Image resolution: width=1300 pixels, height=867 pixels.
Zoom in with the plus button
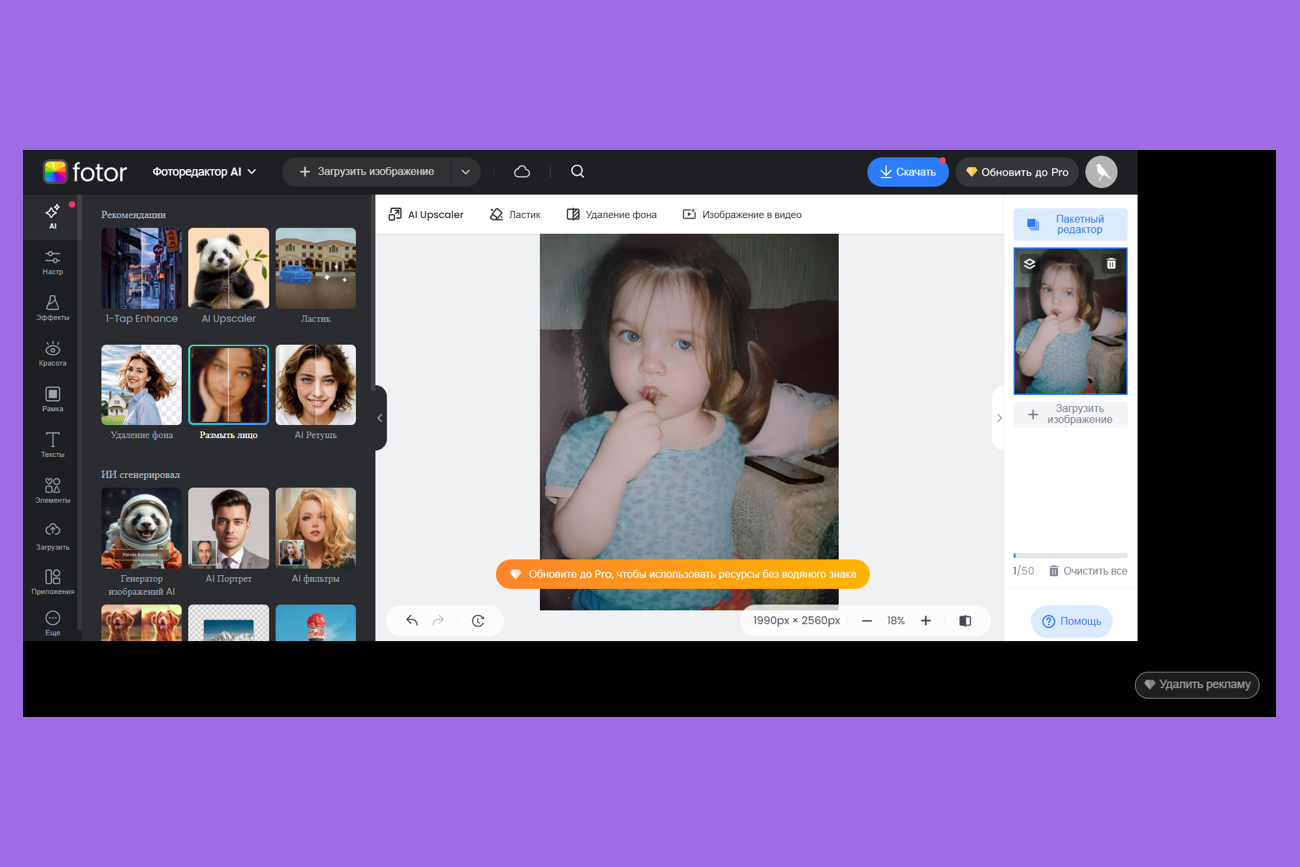[x=926, y=621]
